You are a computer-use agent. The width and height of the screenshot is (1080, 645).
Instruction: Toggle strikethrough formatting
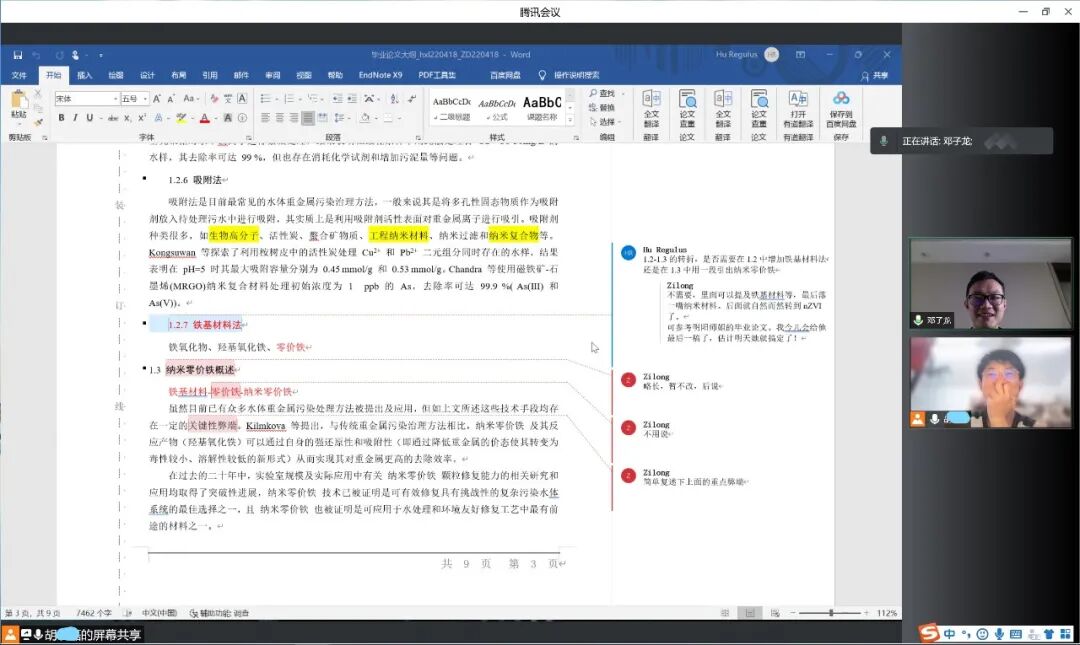[112, 118]
